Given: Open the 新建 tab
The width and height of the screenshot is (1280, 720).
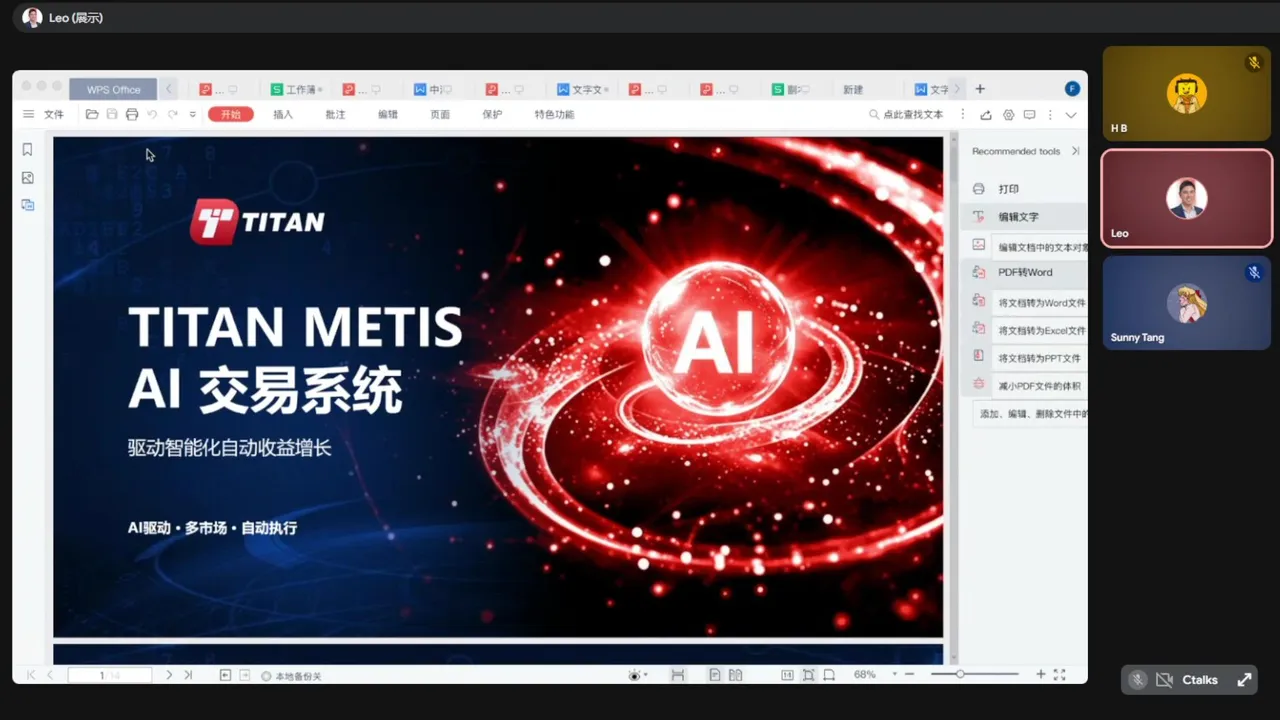Looking at the screenshot, I should (x=853, y=89).
